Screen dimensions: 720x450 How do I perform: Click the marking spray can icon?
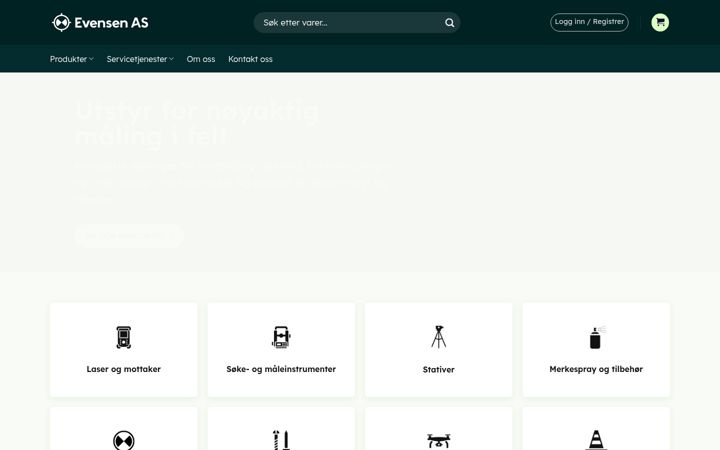pyautogui.click(x=596, y=337)
